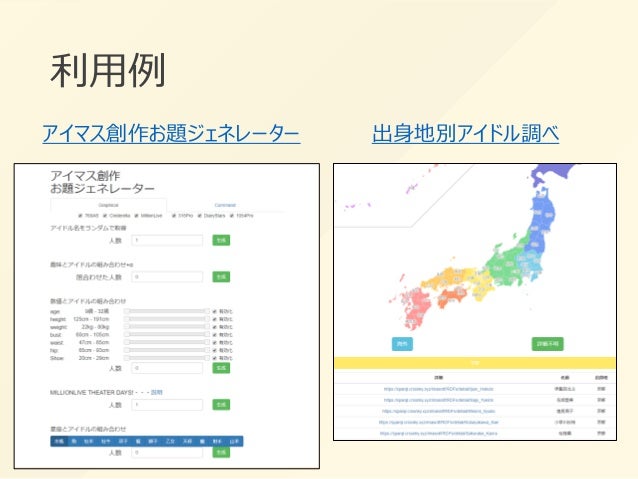Image resolution: width=638 pixels, height=479 pixels.
Task: Click the green button beside 組合わせた人数
Action: tap(221, 277)
